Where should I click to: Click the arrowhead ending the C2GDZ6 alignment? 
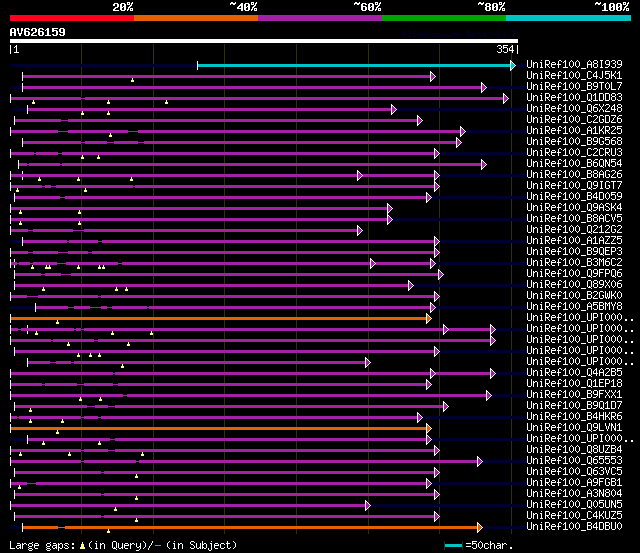click(420, 120)
